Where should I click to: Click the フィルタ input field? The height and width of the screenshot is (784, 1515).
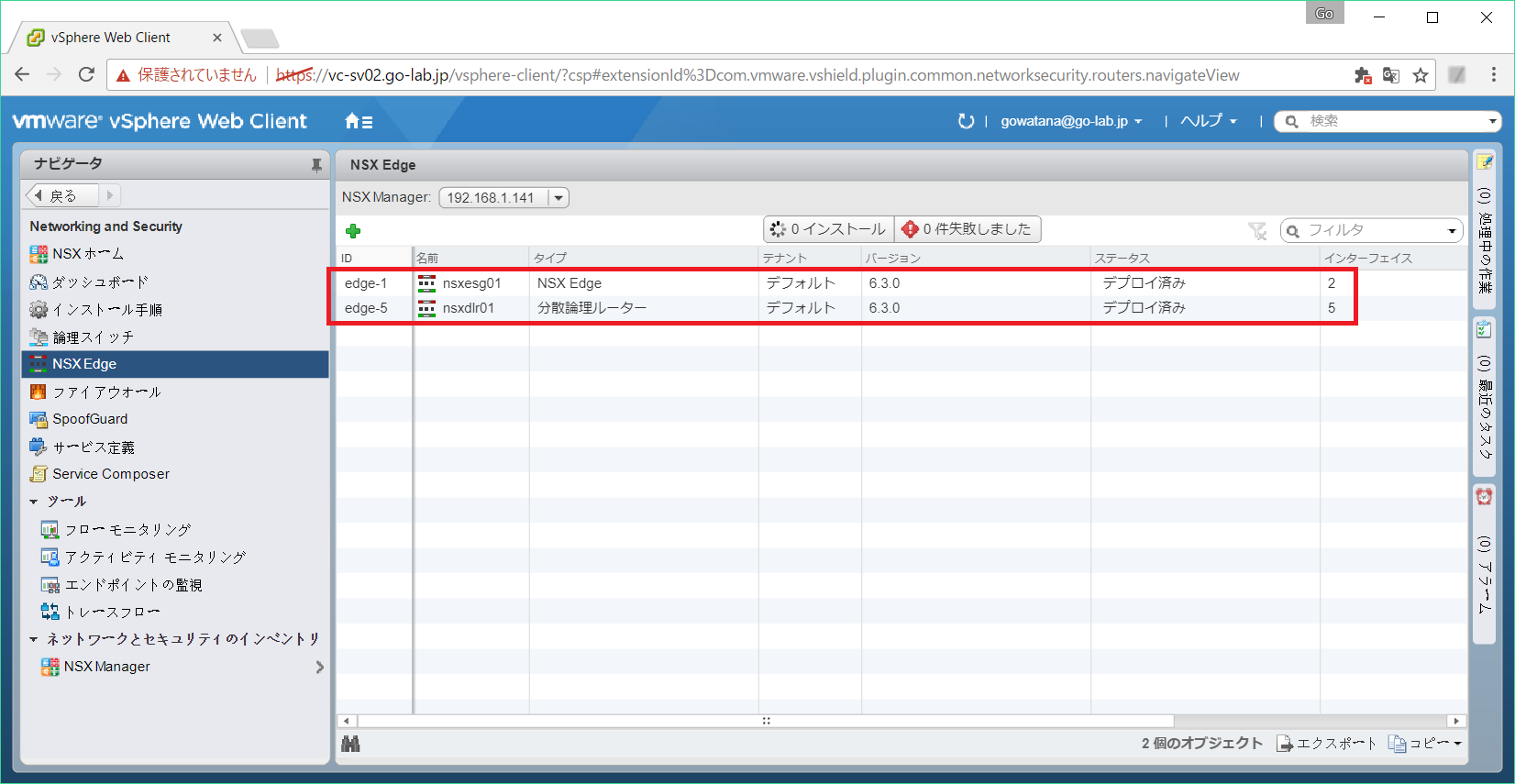coord(1372,231)
